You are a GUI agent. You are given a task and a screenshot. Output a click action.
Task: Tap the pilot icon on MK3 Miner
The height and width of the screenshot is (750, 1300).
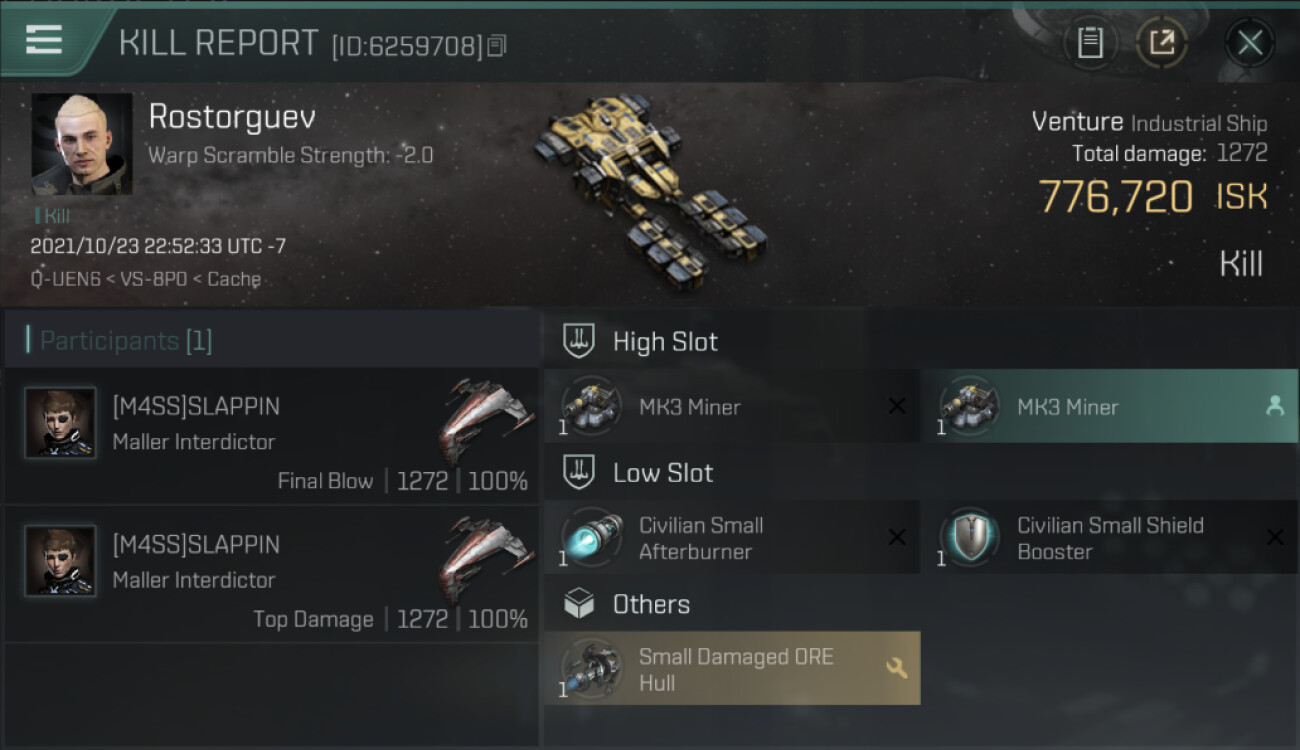(x=1274, y=406)
